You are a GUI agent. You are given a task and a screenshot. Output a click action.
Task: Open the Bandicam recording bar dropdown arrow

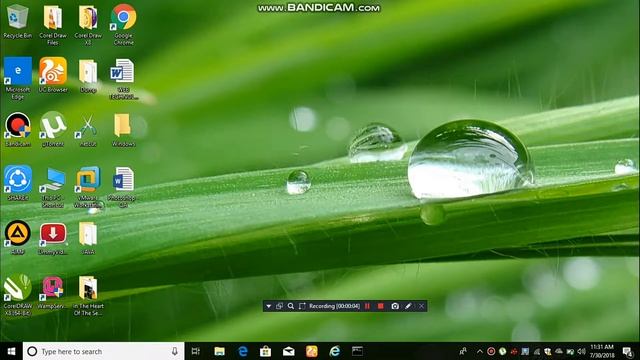(269, 306)
